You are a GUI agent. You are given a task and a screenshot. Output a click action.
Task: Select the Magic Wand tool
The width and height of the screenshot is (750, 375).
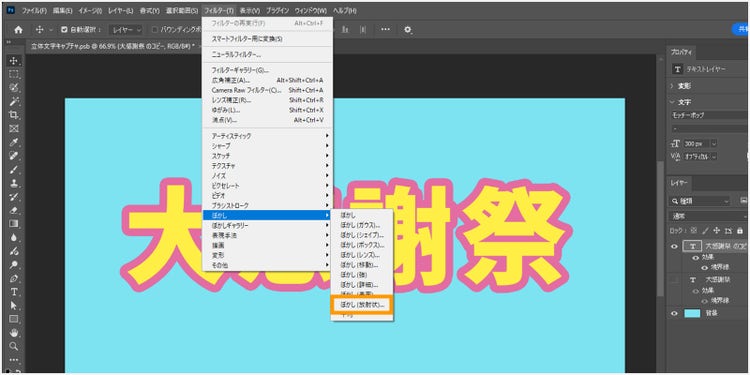pyautogui.click(x=14, y=101)
